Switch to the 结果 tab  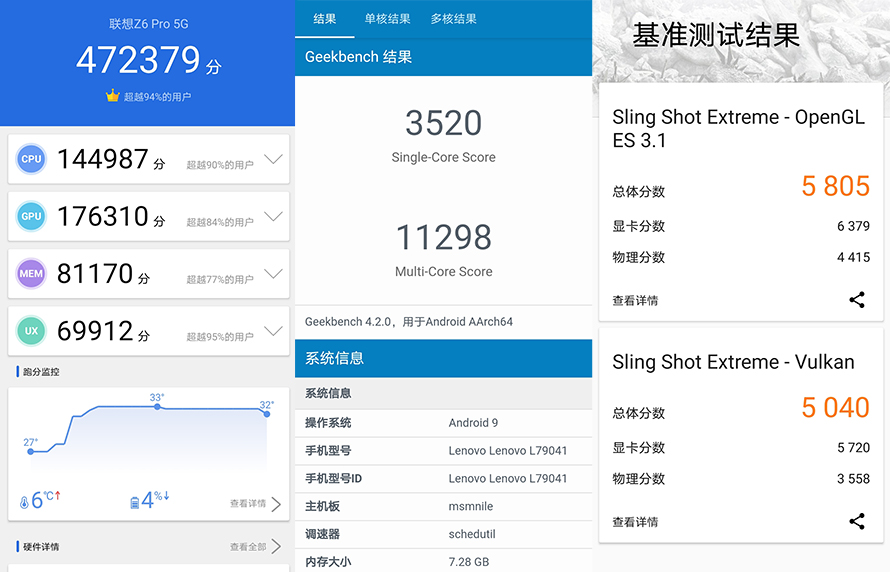point(325,19)
